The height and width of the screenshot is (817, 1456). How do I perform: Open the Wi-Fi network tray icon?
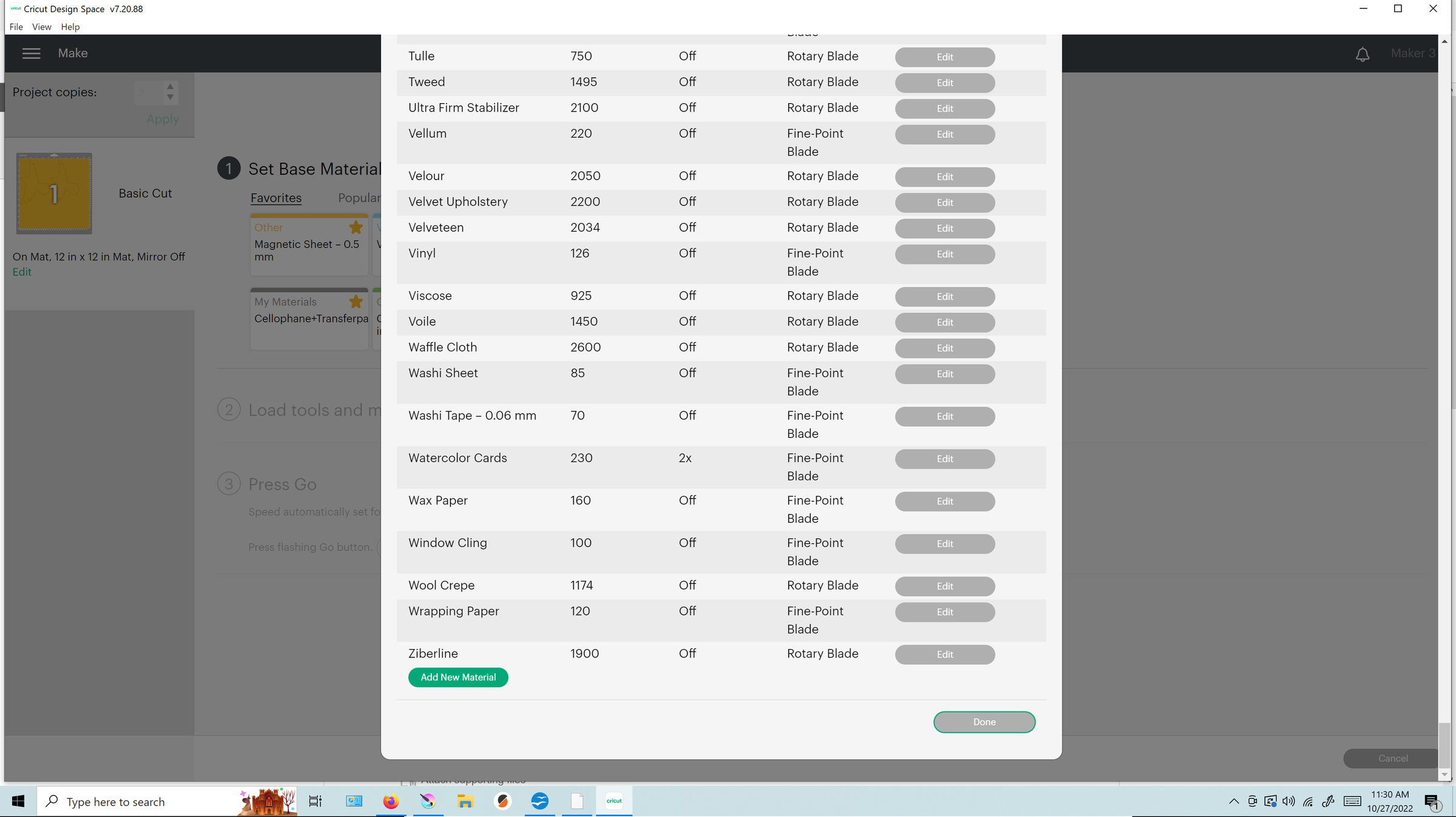tap(1308, 801)
